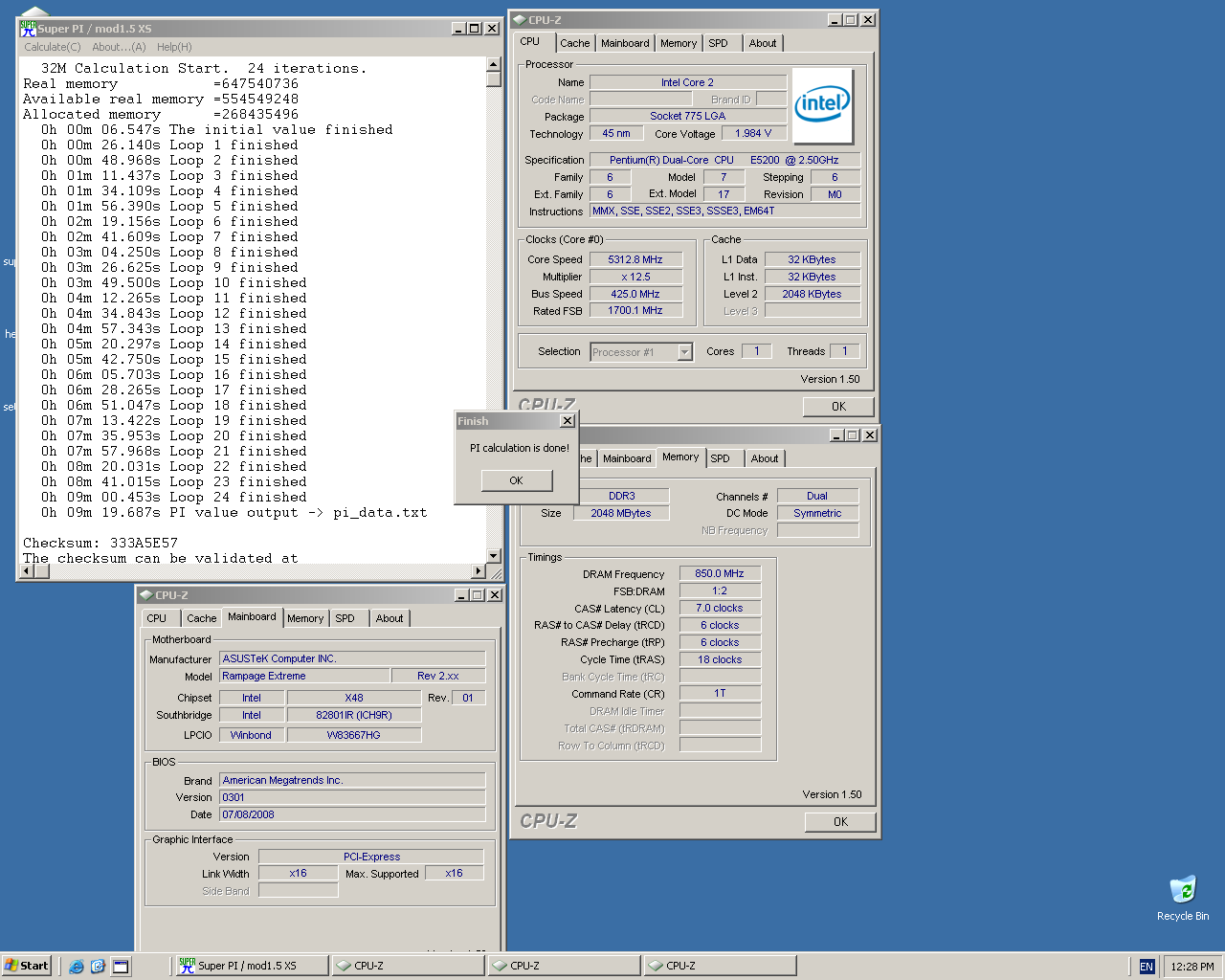Select SPD tab in bottom-left CPU-Z window
Viewport: 1225px width, 980px height.
click(x=345, y=618)
